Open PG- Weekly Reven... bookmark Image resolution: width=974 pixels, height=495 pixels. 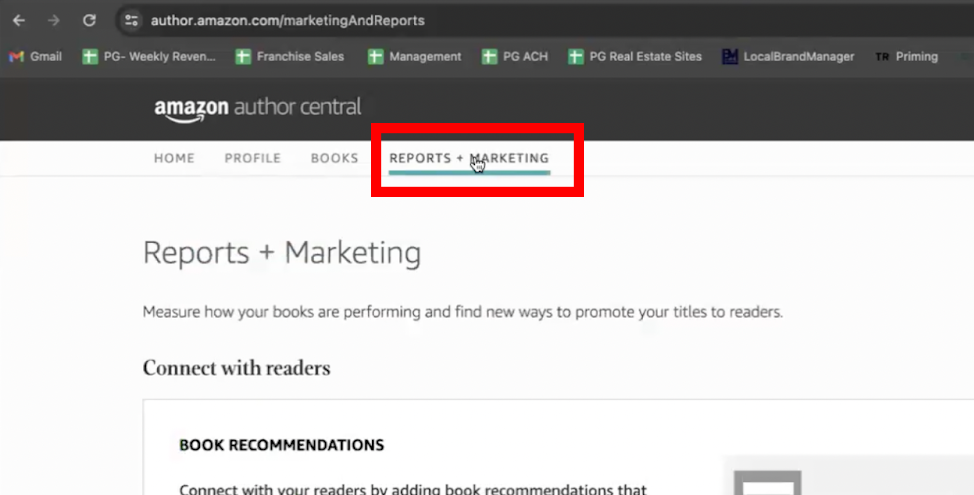[x=149, y=57]
